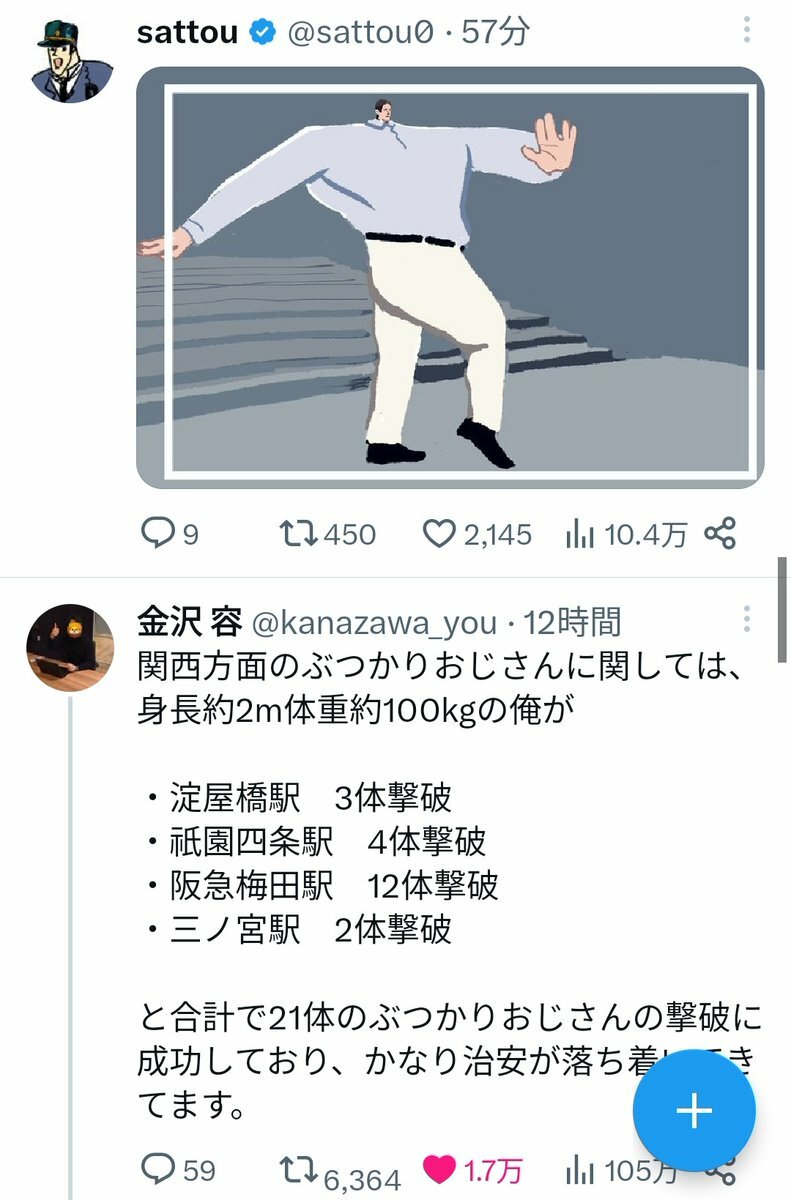This screenshot has height=1200, width=791.
Task: Open 金沢 容's profile avatar
Action: [68, 647]
